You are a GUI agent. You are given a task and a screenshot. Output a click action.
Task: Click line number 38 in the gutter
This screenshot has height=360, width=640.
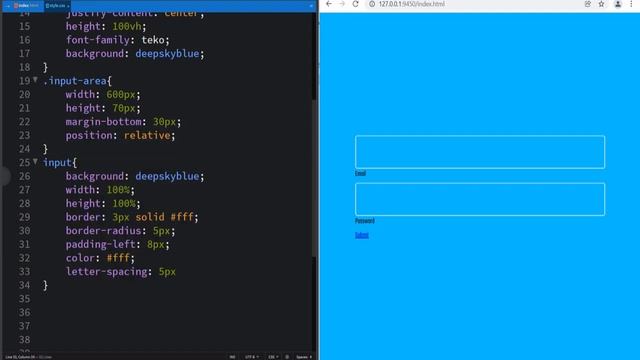click(x=24, y=339)
